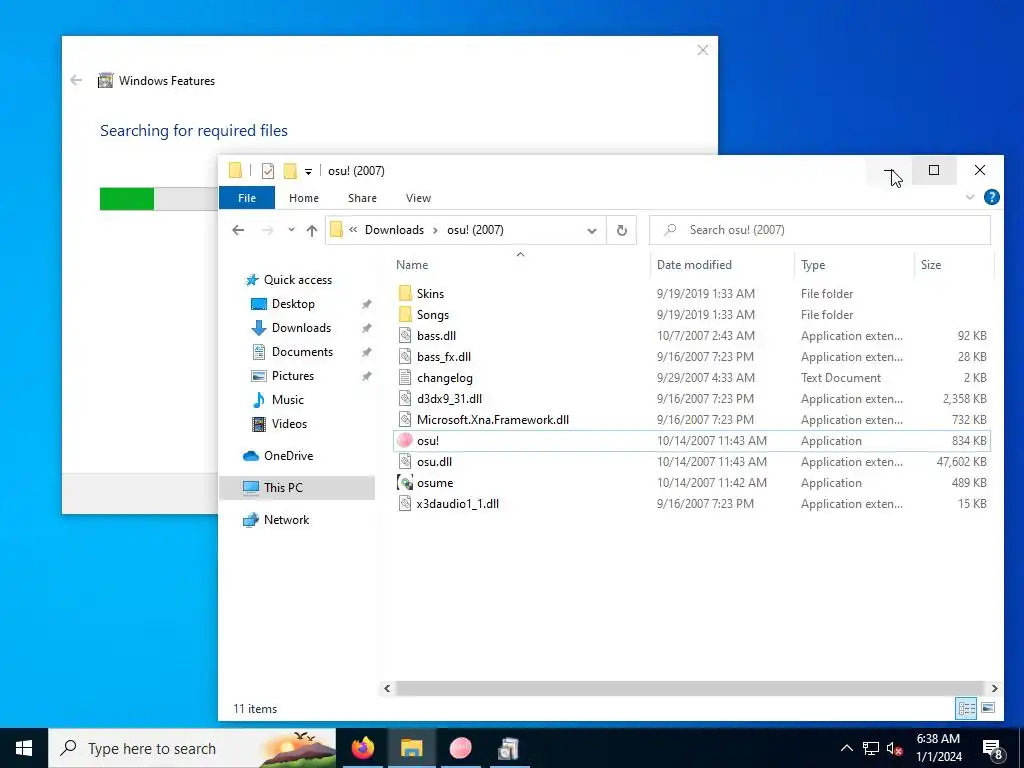Select the d3dx9_31.dll file icon
The width and height of the screenshot is (1024, 768).
coord(405,398)
